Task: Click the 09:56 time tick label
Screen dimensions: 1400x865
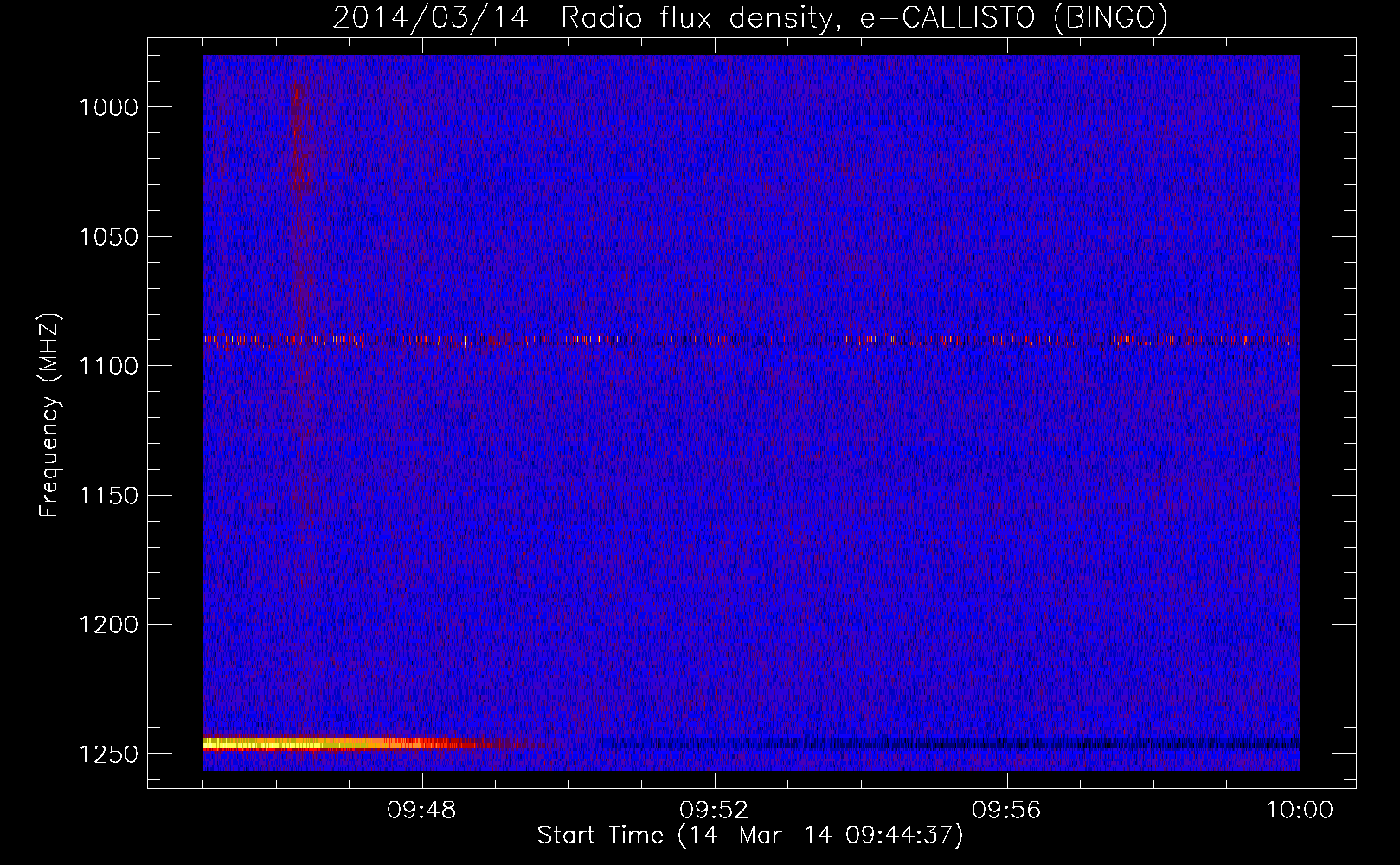Action: tap(1006, 811)
